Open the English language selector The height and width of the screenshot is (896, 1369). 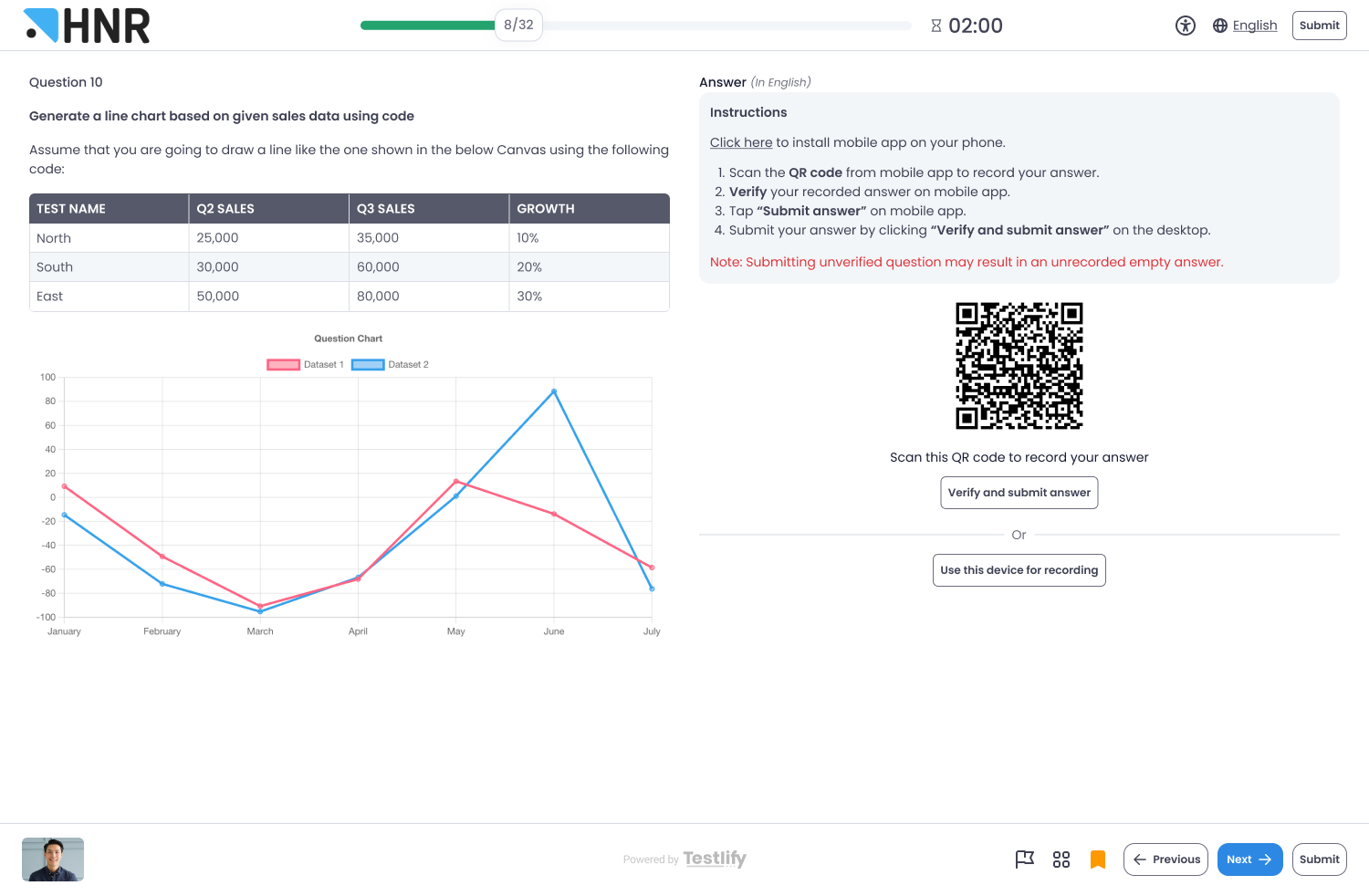(x=1255, y=26)
